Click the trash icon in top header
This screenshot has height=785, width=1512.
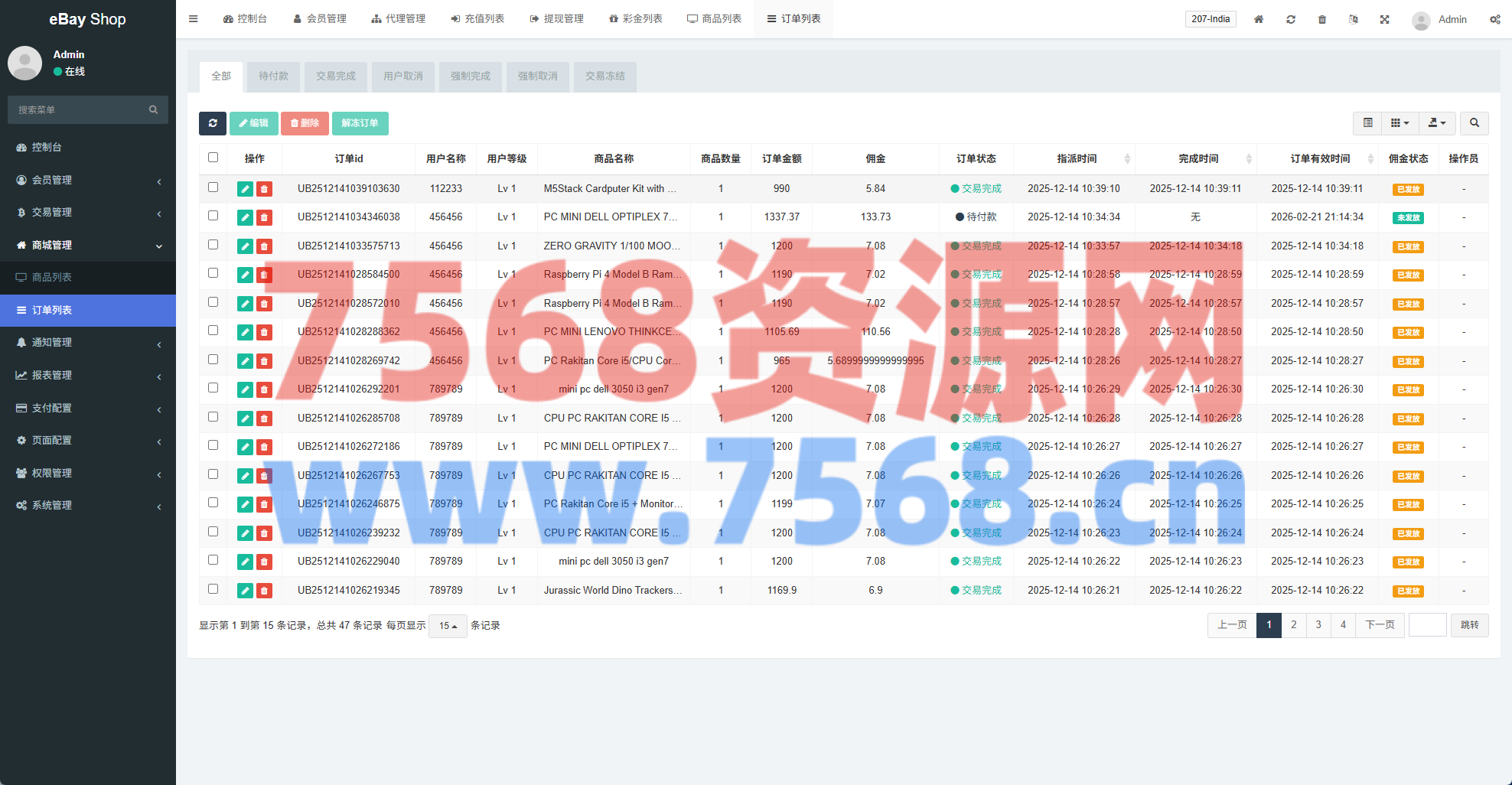(x=1322, y=19)
